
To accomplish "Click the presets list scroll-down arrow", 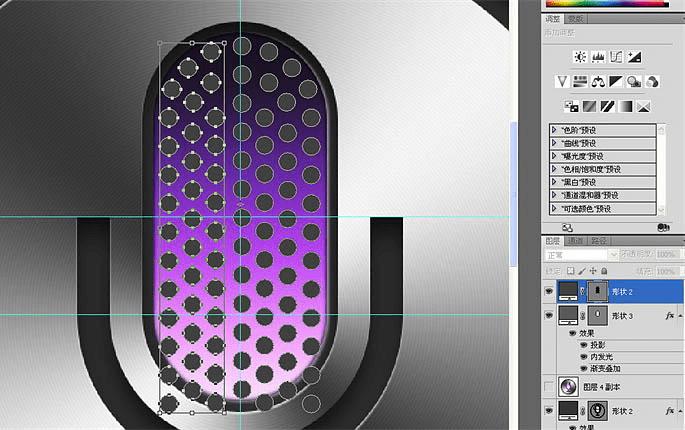I will tap(661, 210).
